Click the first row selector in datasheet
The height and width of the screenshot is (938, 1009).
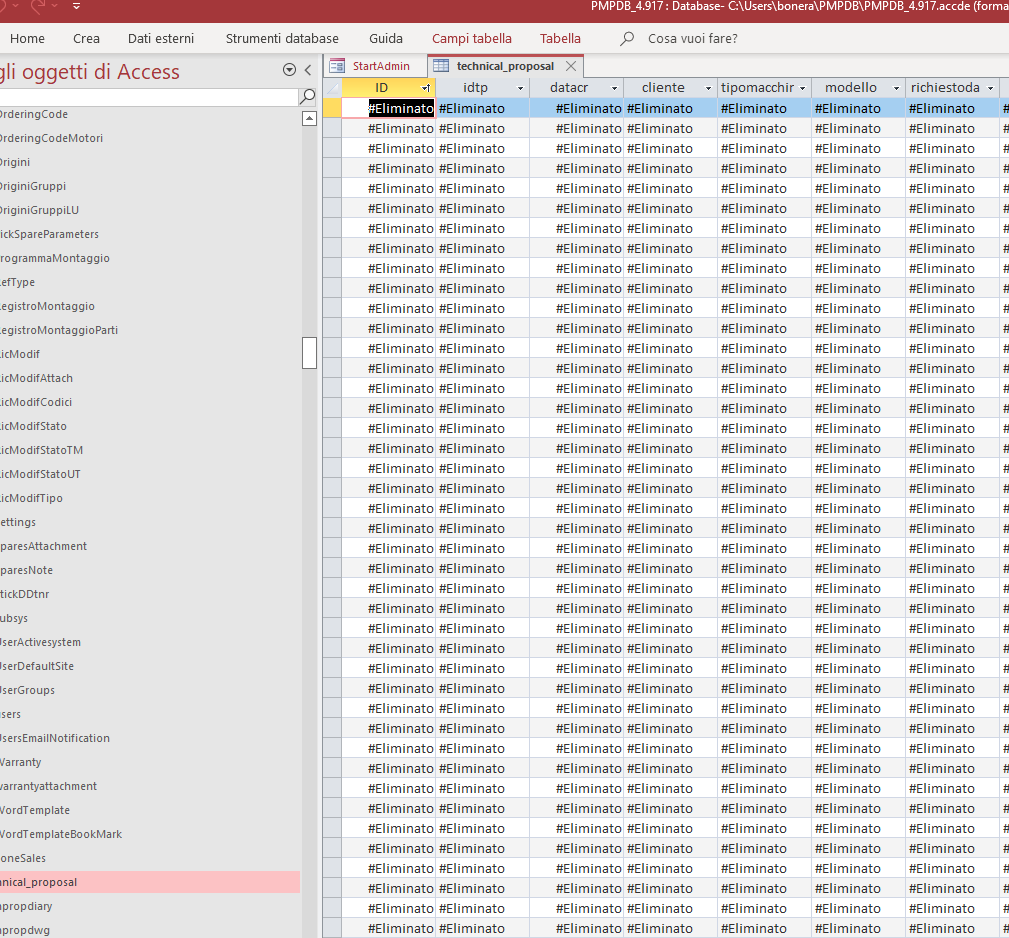[333, 108]
